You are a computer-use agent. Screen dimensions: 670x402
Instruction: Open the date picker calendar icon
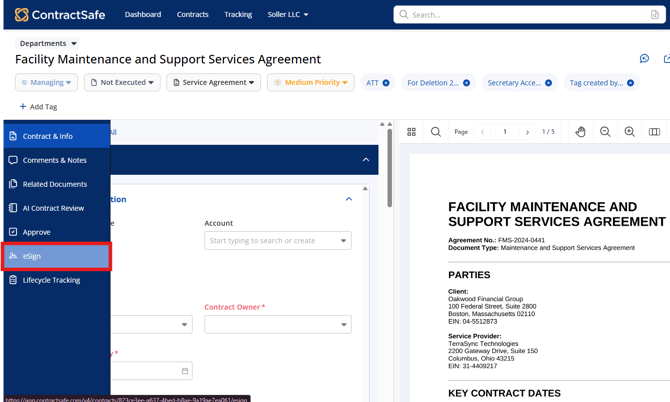pos(185,371)
